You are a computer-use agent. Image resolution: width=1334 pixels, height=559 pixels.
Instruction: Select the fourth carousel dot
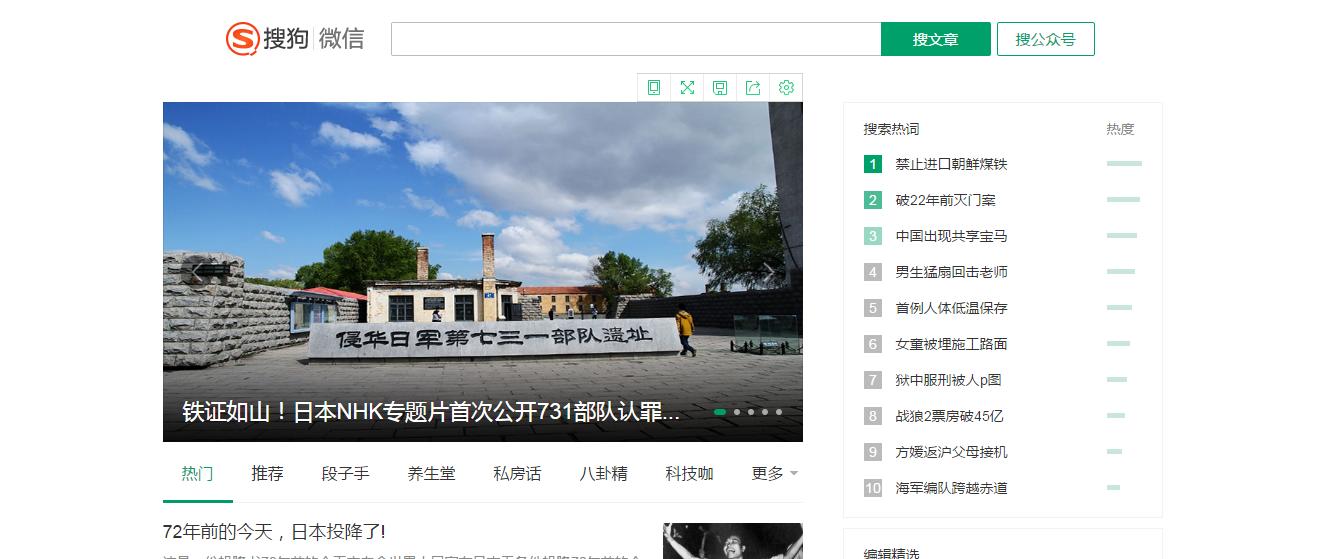(765, 412)
